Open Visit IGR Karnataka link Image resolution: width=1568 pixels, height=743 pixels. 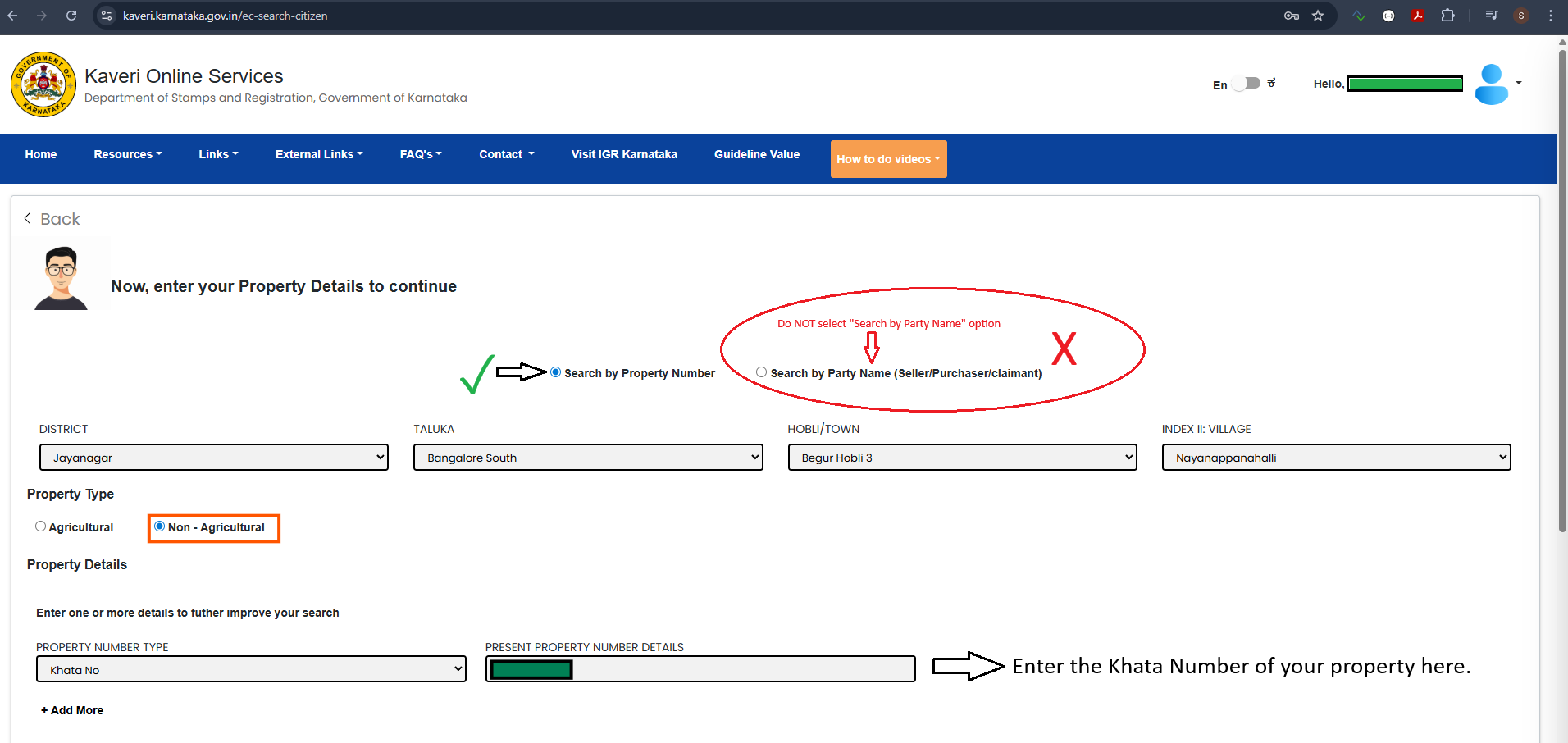point(624,154)
